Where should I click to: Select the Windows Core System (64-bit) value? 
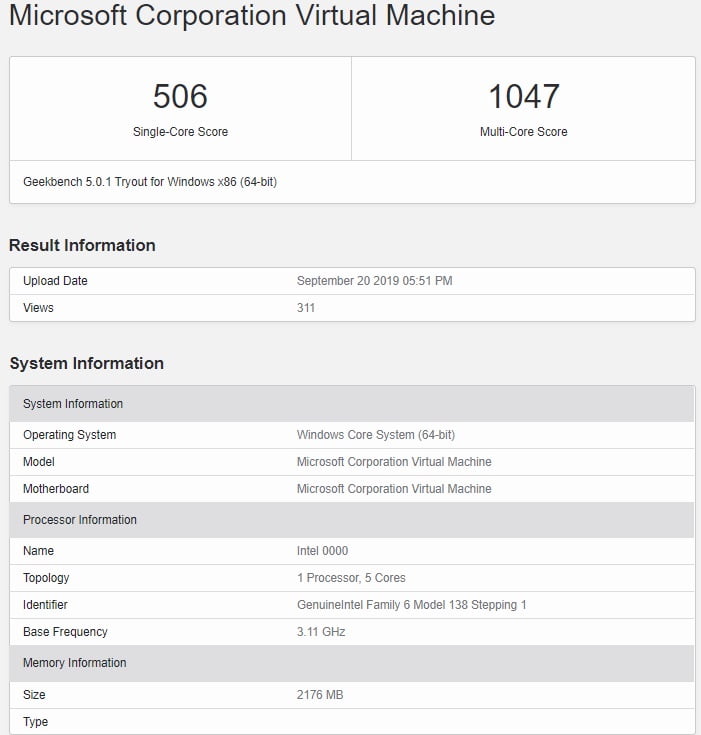[x=376, y=435]
